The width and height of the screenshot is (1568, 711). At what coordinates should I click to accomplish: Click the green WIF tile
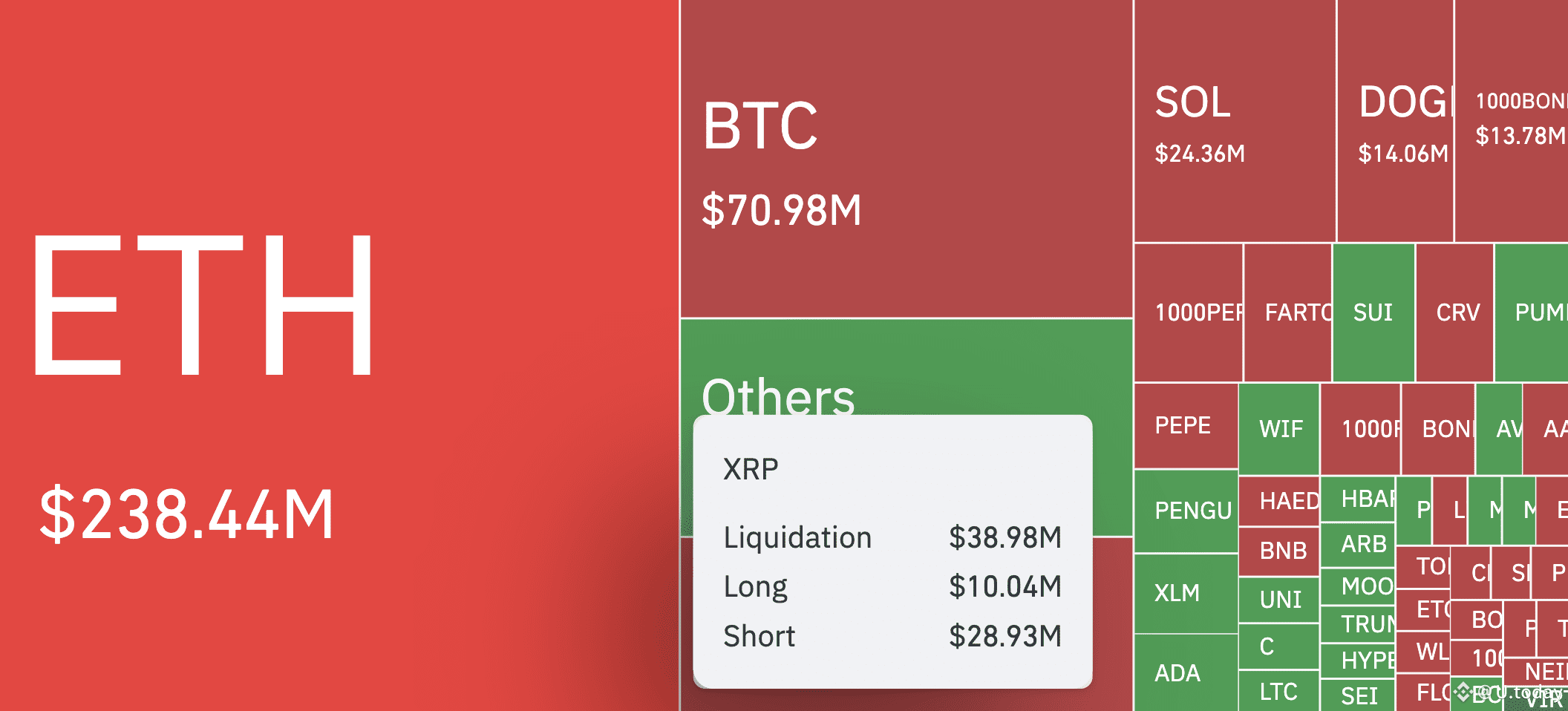(x=1279, y=429)
